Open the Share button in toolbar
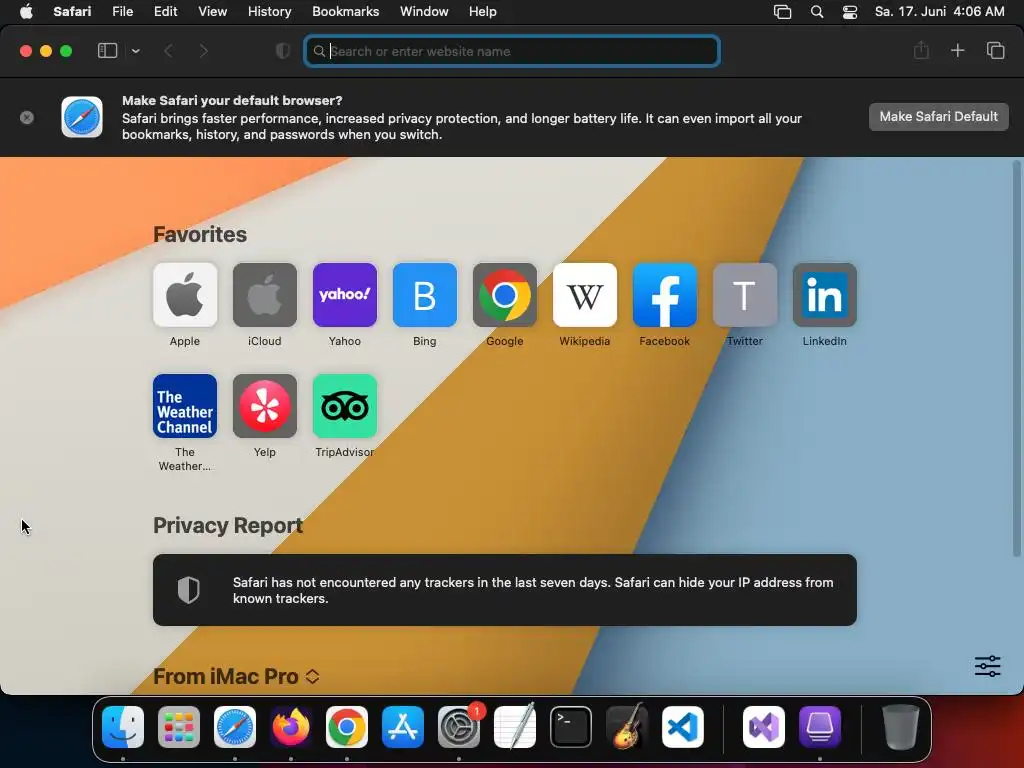The width and height of the screenshot is (1024, 768). tap(921, 50)
